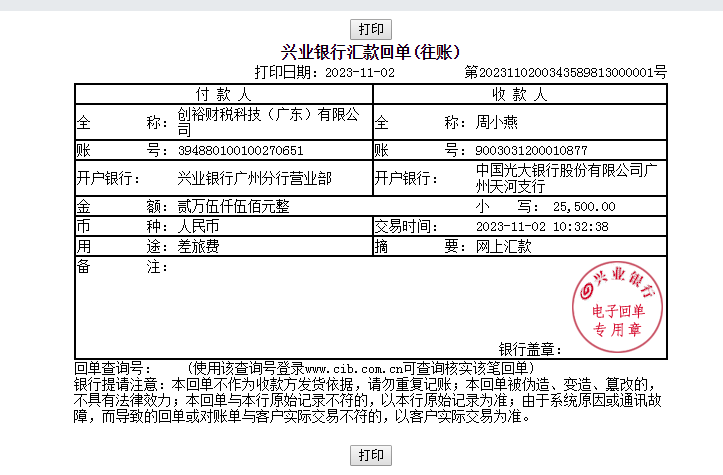Click summary value 网上汇款
723x475 pixels.
pyautogui.click(x=504, y=247)
